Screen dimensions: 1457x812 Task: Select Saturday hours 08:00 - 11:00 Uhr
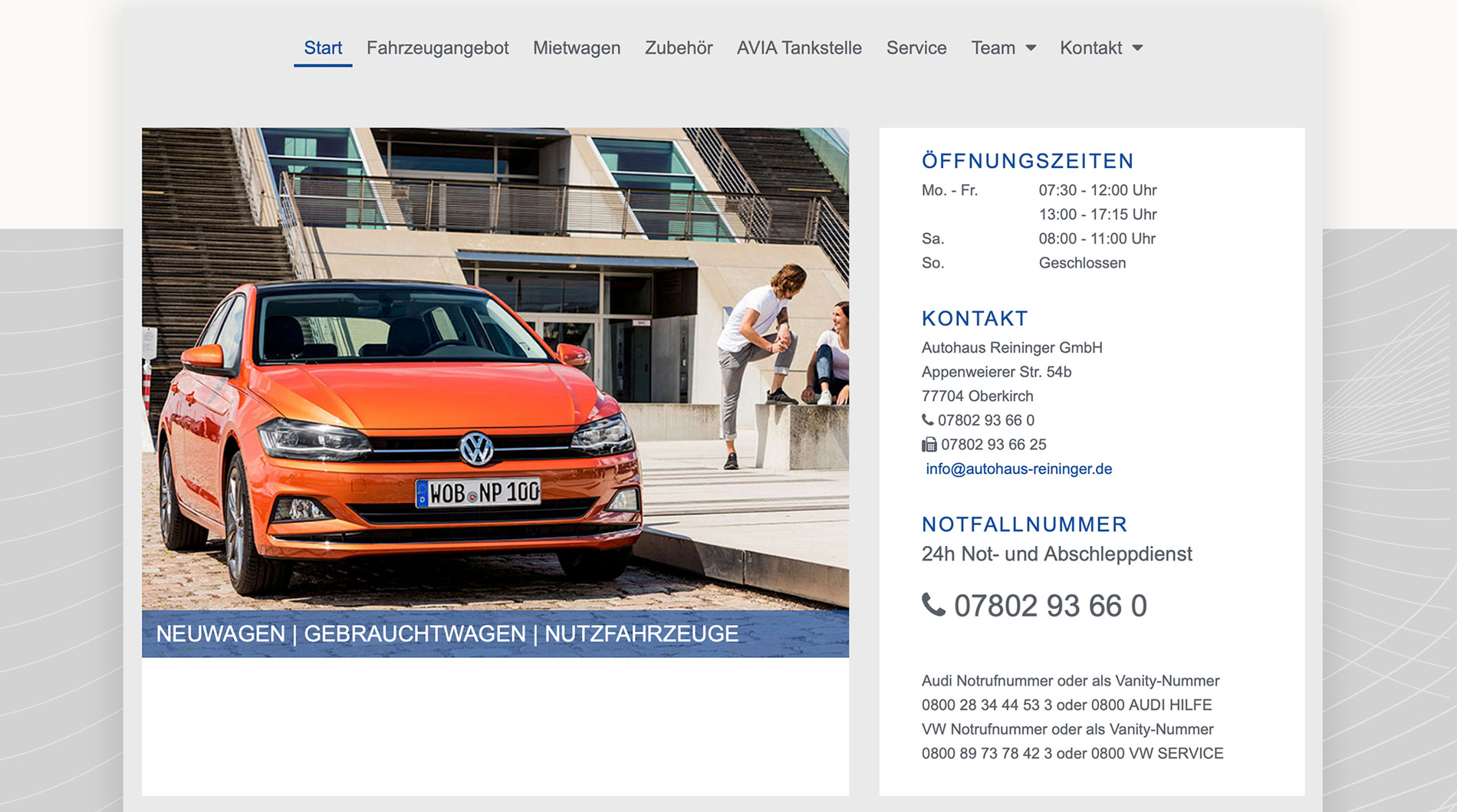[1097, 238]
